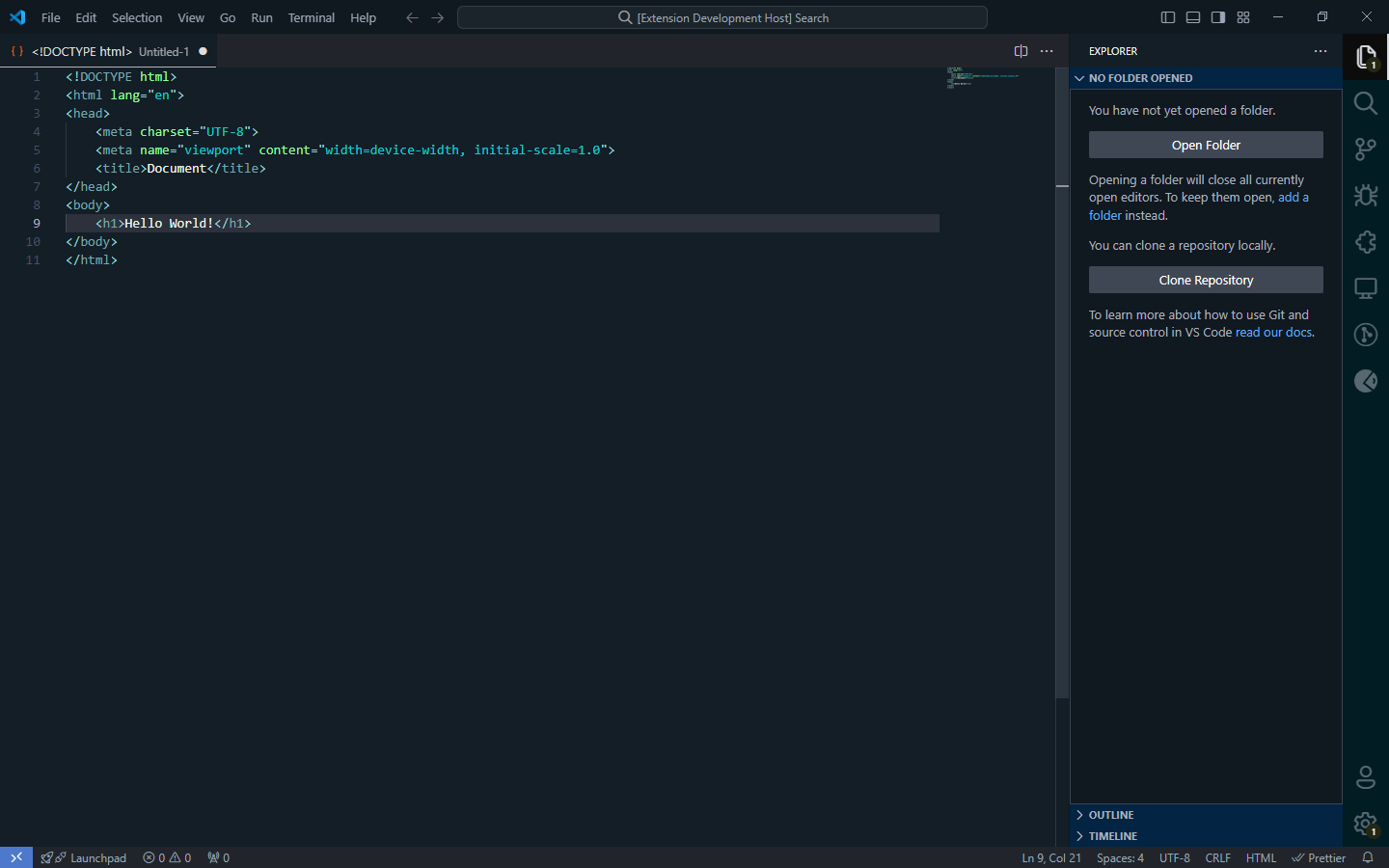
Task: Expand the OUTLINE section
Action: click(1206, 815)
